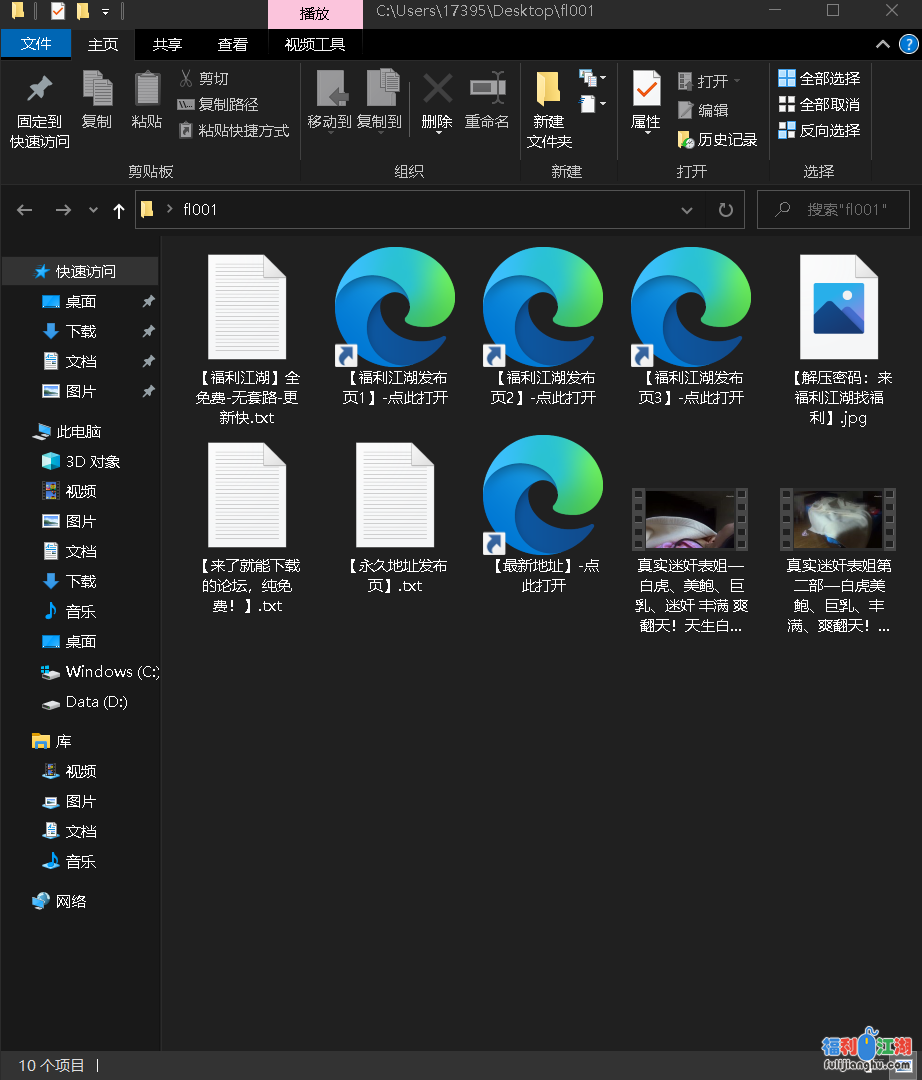Select Windows (C:) in the navigation pane
This screenshot has height=1080, width=922.
pos(99,672)
